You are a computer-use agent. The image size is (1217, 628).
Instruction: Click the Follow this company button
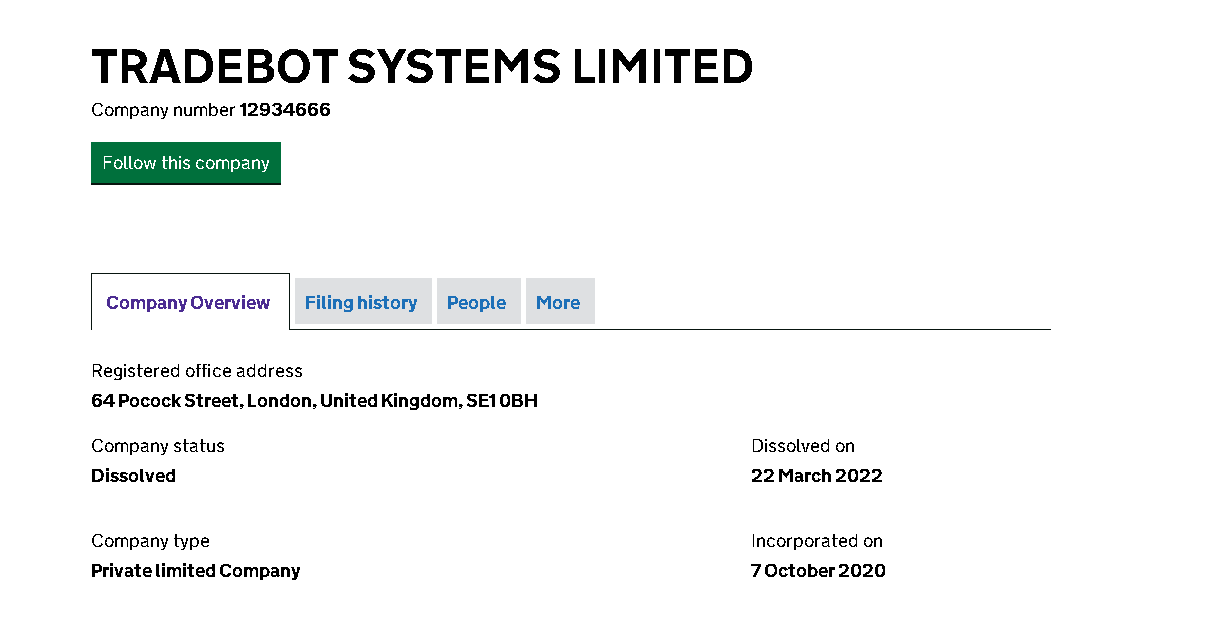(x=186, y=163)
